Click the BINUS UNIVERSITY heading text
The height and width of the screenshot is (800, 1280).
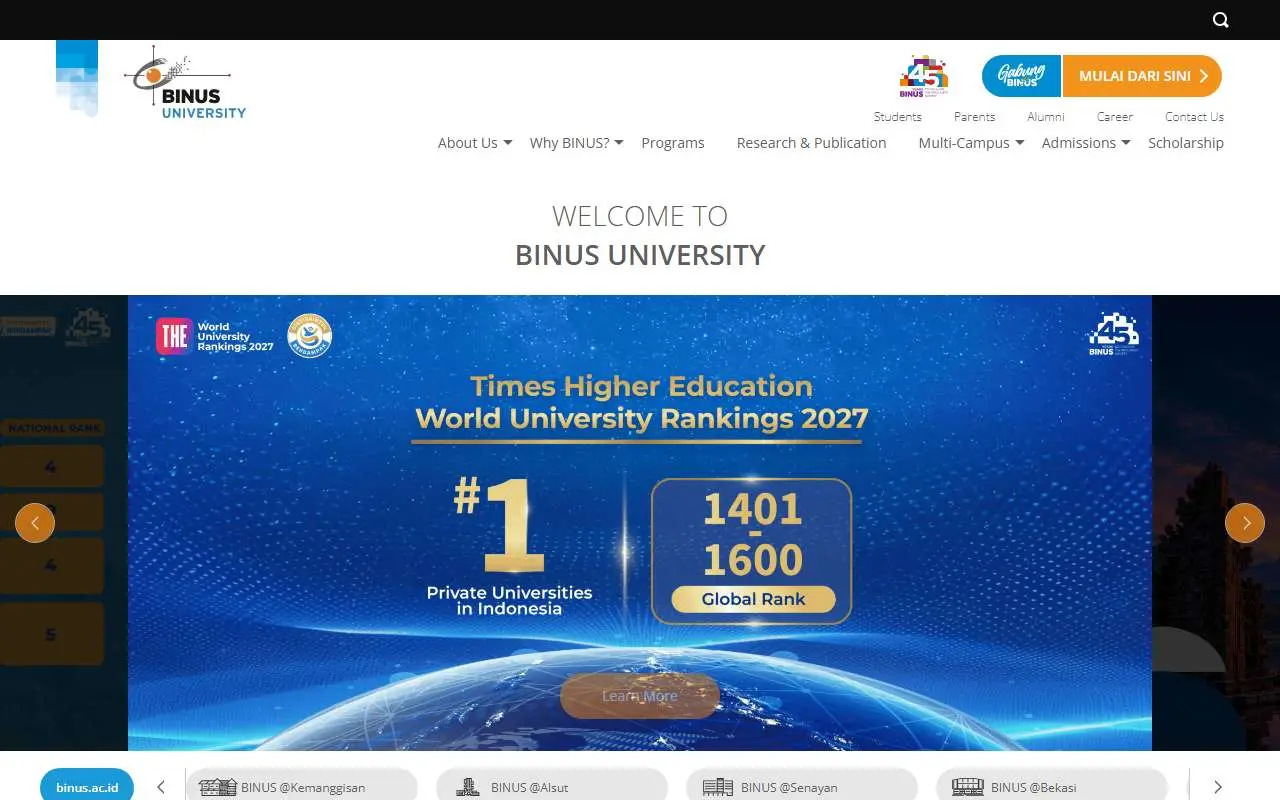640,255
